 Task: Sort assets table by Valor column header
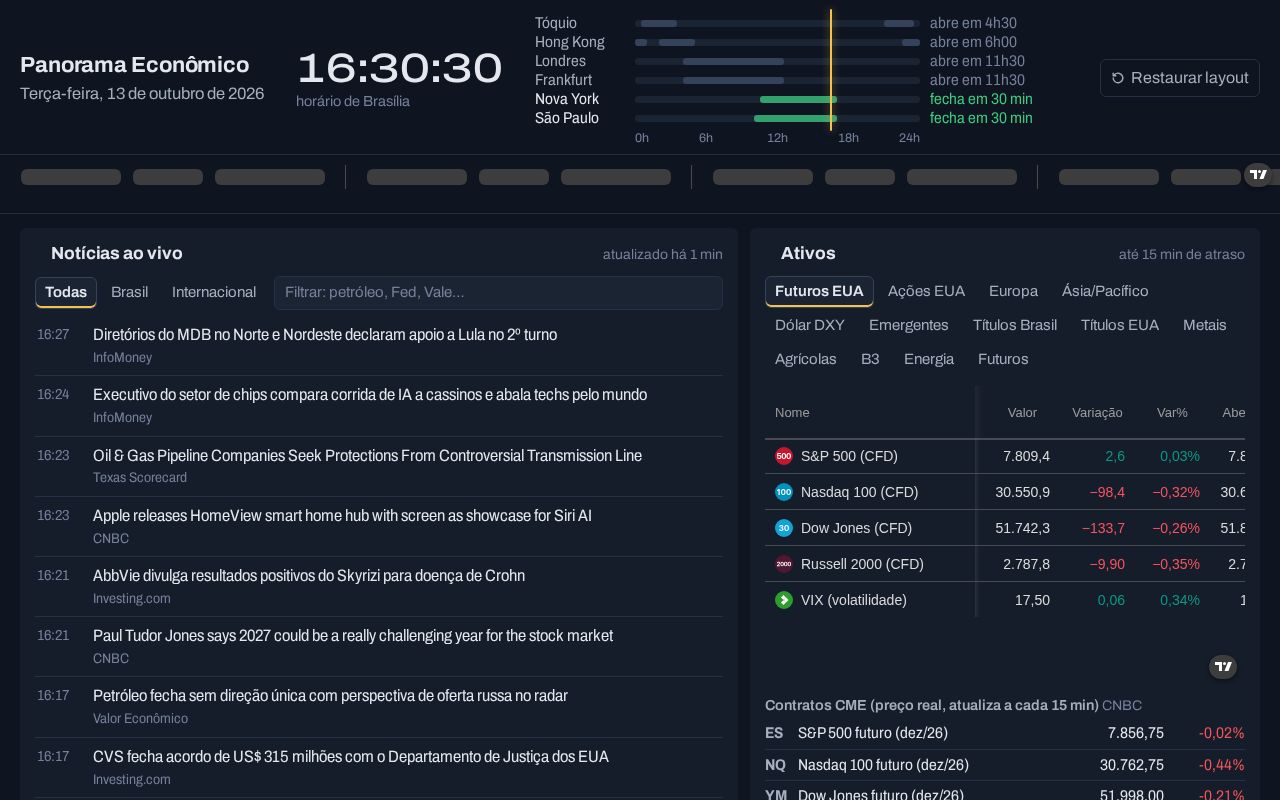tap(1022, 413)
